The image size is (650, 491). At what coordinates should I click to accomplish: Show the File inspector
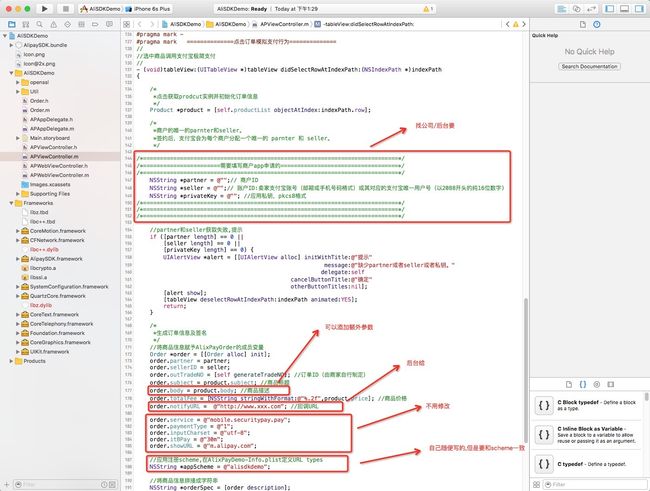click(583, 24)
